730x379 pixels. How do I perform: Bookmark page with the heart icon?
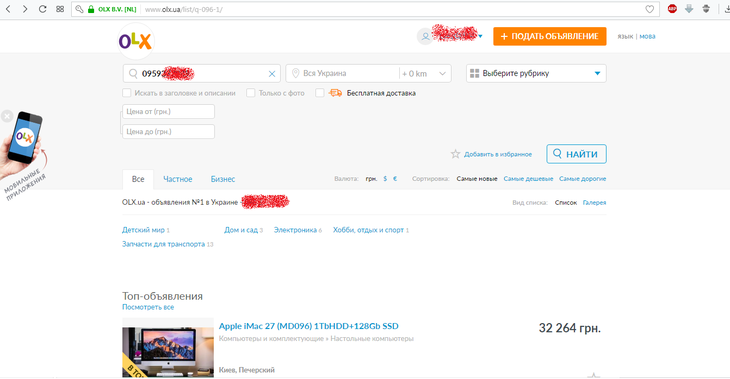(x=649, y=9)
